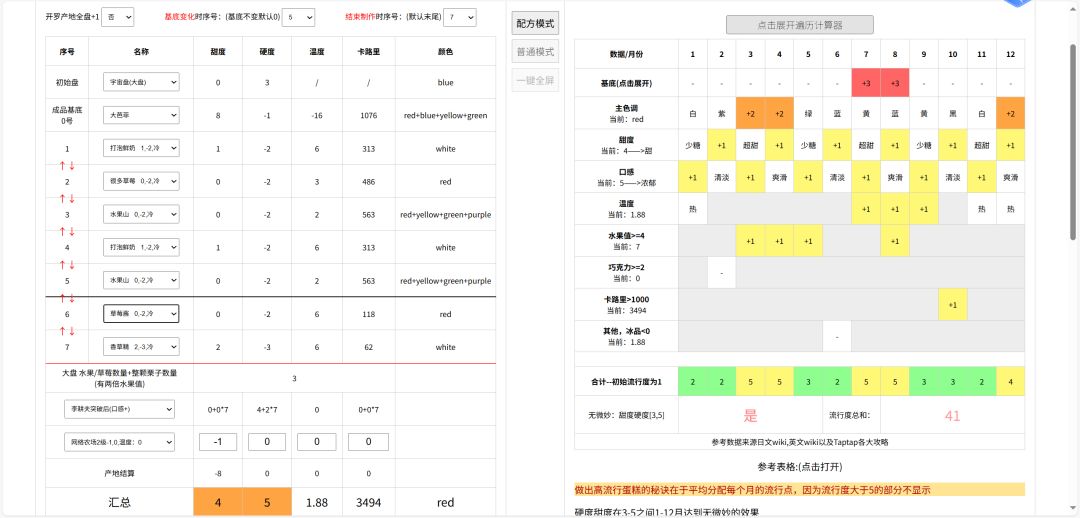Open the 结束制作 sequence number dropdown
The height and width of the screenshot is (518, 1080).
pyautogui.click(x=460, y=18)
